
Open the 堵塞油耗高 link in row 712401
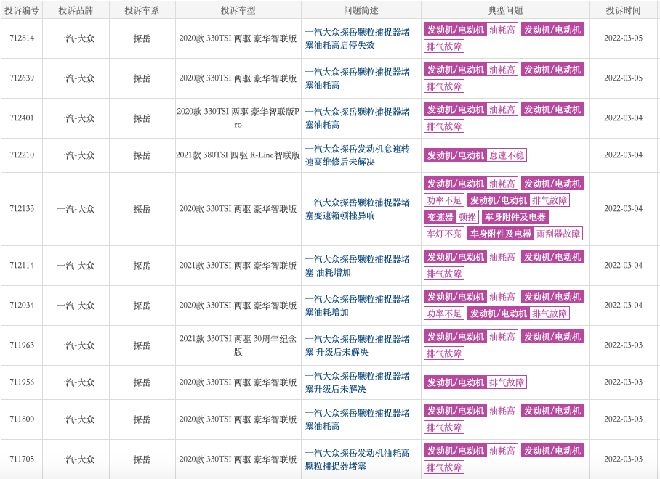(357, 118)
